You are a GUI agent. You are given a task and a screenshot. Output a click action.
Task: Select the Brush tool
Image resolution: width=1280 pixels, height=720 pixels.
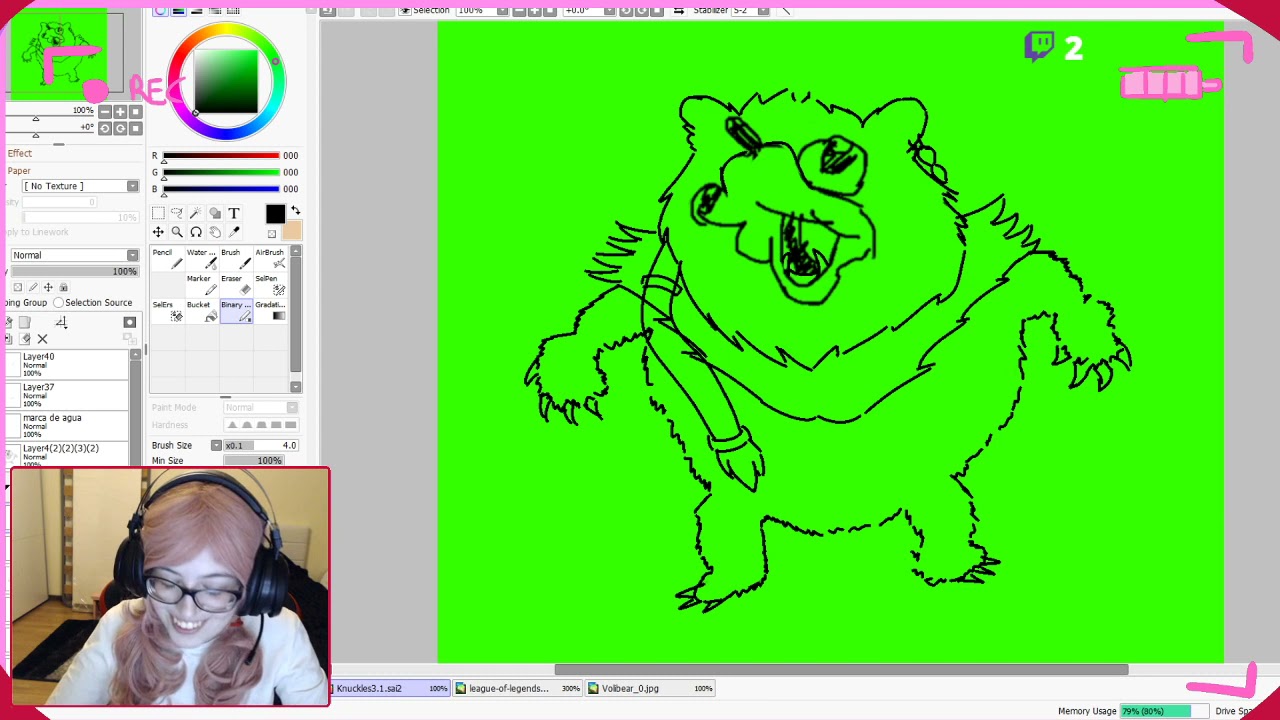click(235, 258)
